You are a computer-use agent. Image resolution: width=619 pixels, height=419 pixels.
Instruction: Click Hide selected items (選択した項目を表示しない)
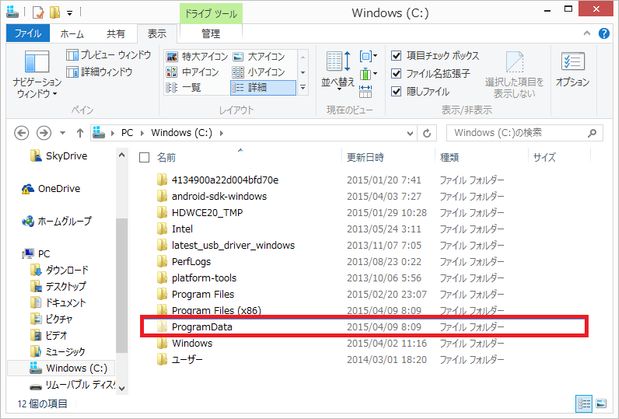pos(514,75)
